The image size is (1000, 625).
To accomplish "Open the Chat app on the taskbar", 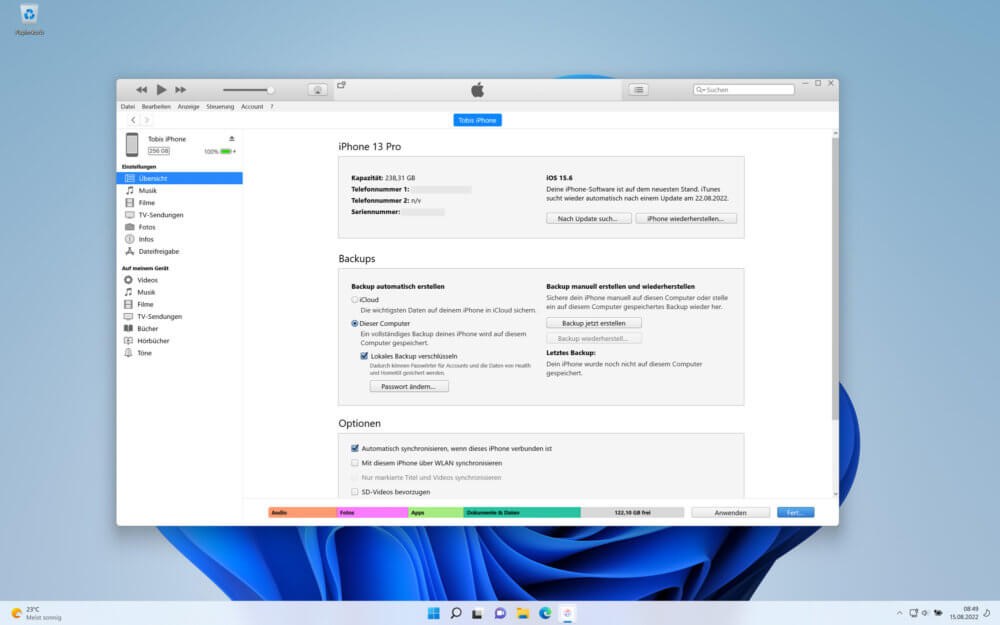I will pyautogui.click(x=500, y=613).
